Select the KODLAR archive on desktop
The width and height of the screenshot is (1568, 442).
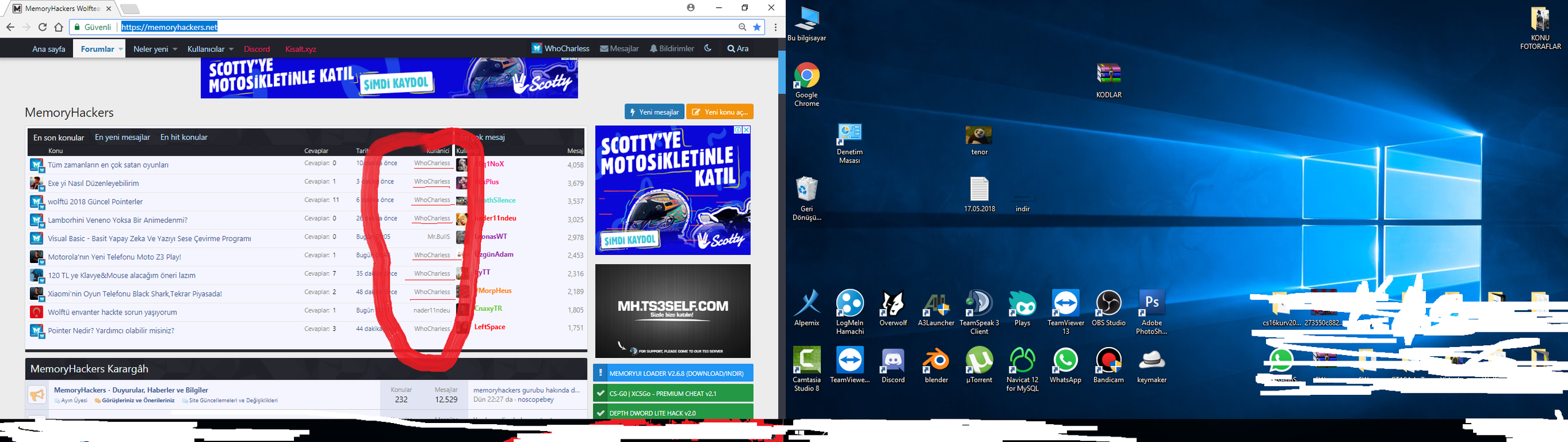(x=1109, y=80)
